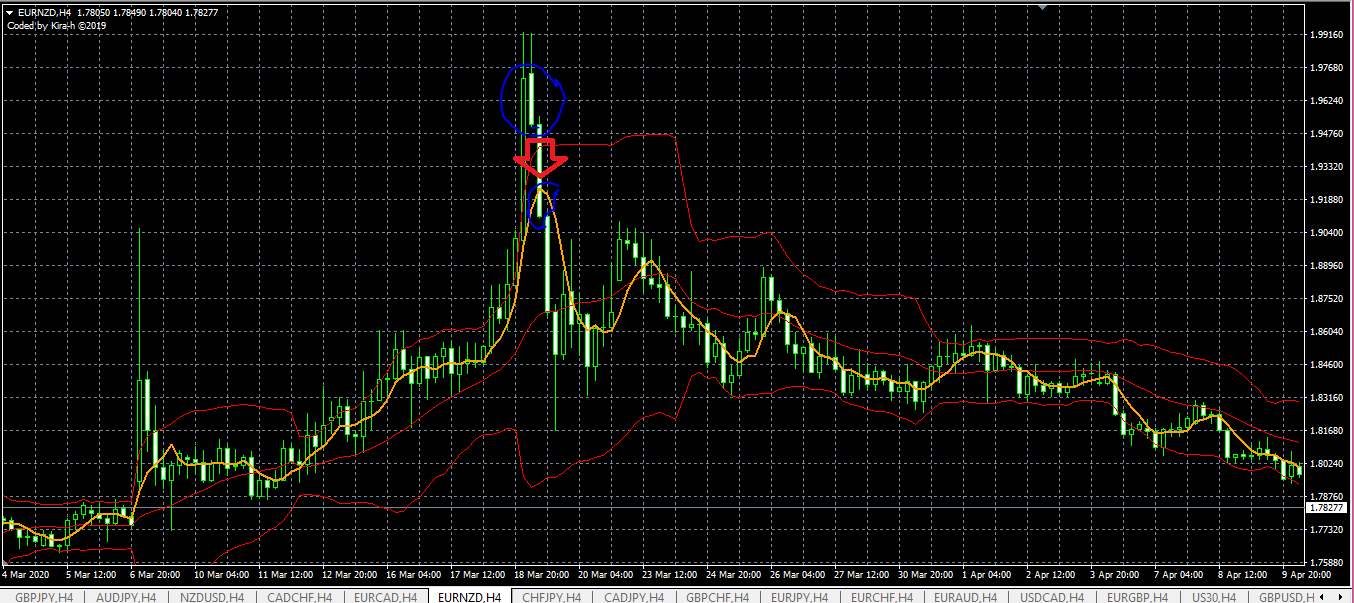Viewport: 1354px width, 603px height.
Task: Expand the EURNZD,H4 chart title dropdown arrow
Action: coord(9,12)
